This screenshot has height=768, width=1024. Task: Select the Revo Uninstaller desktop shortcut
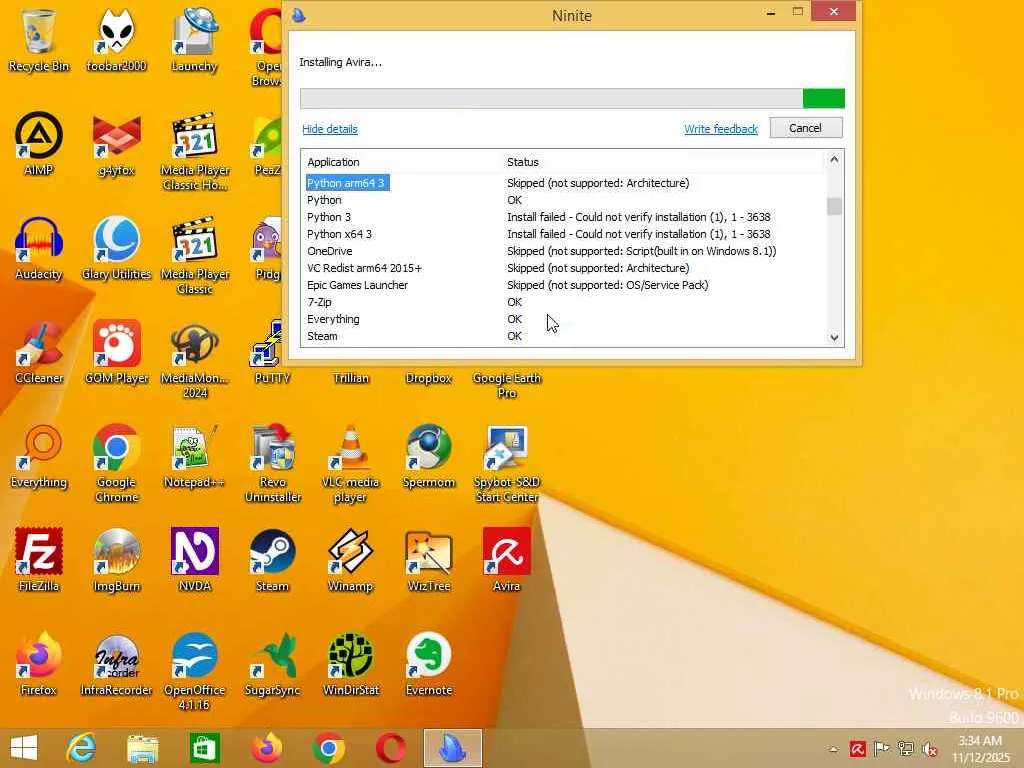coord(272,464)
